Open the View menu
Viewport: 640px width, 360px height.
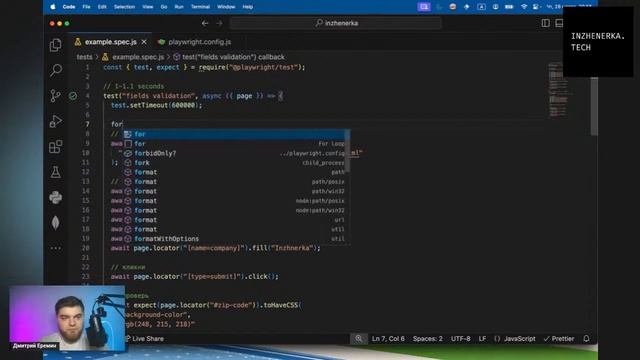147,7
